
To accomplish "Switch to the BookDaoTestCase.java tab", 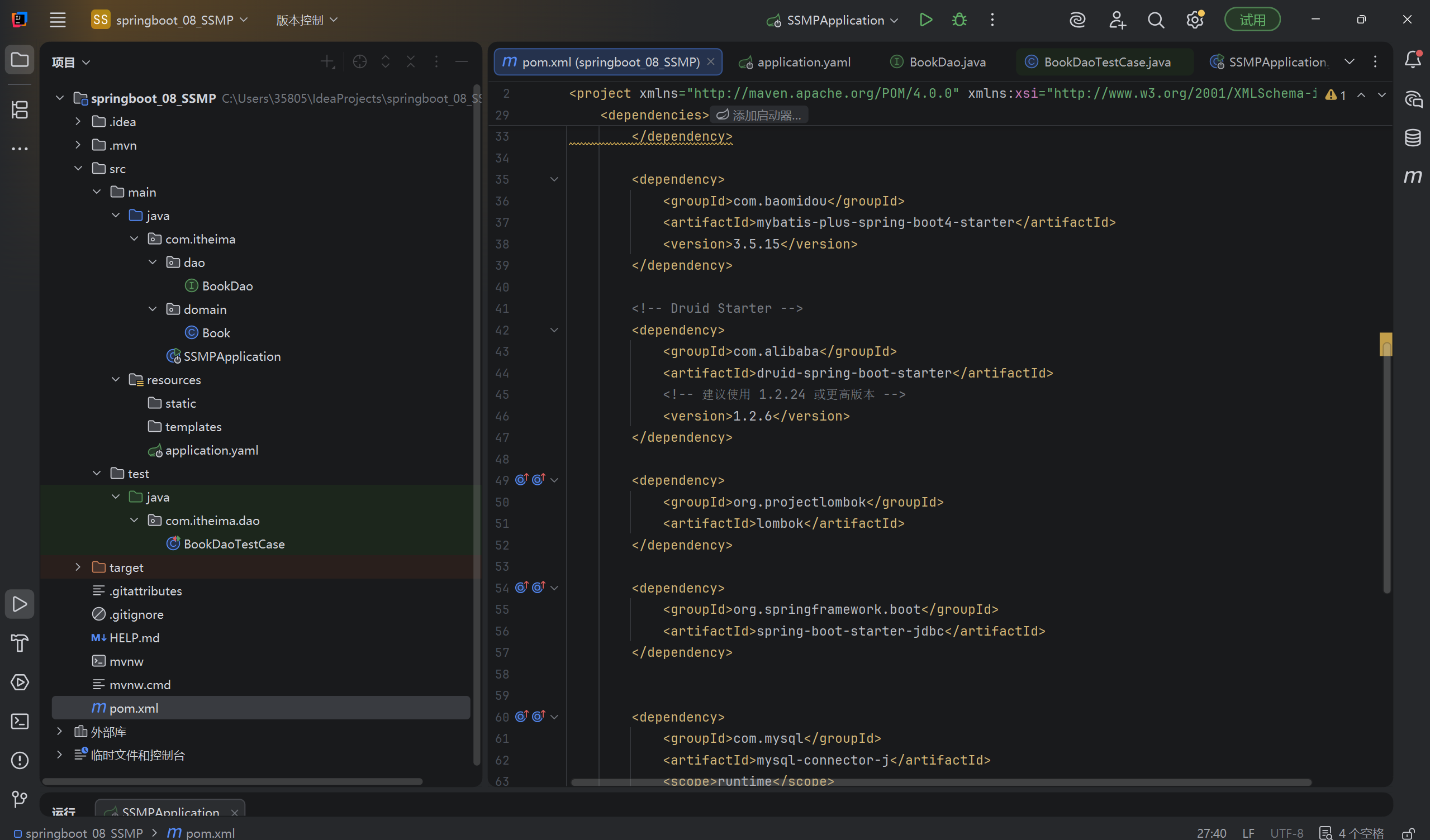I will (1105, 62).
